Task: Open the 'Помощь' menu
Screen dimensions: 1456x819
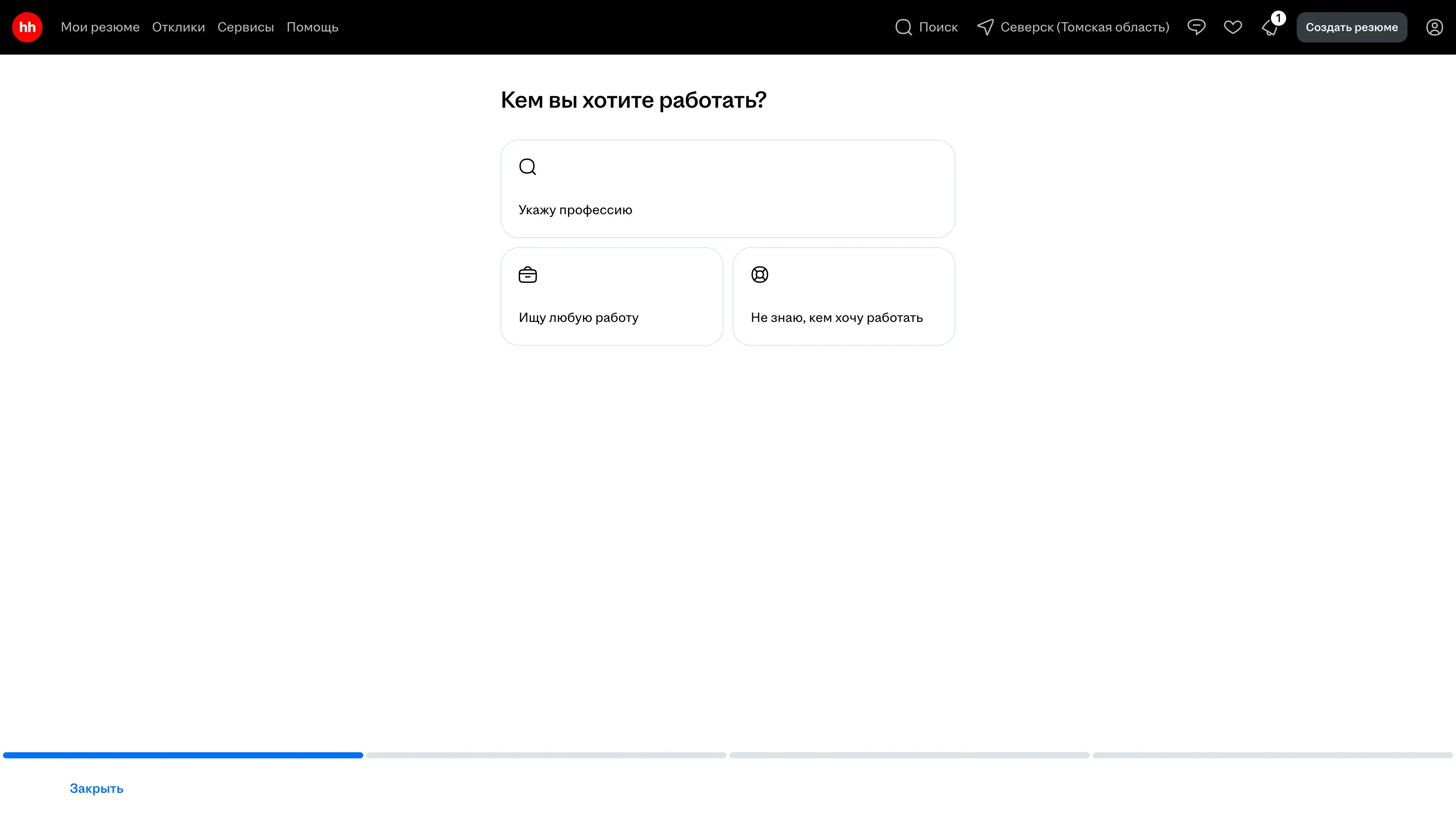Action: (312, 27)
